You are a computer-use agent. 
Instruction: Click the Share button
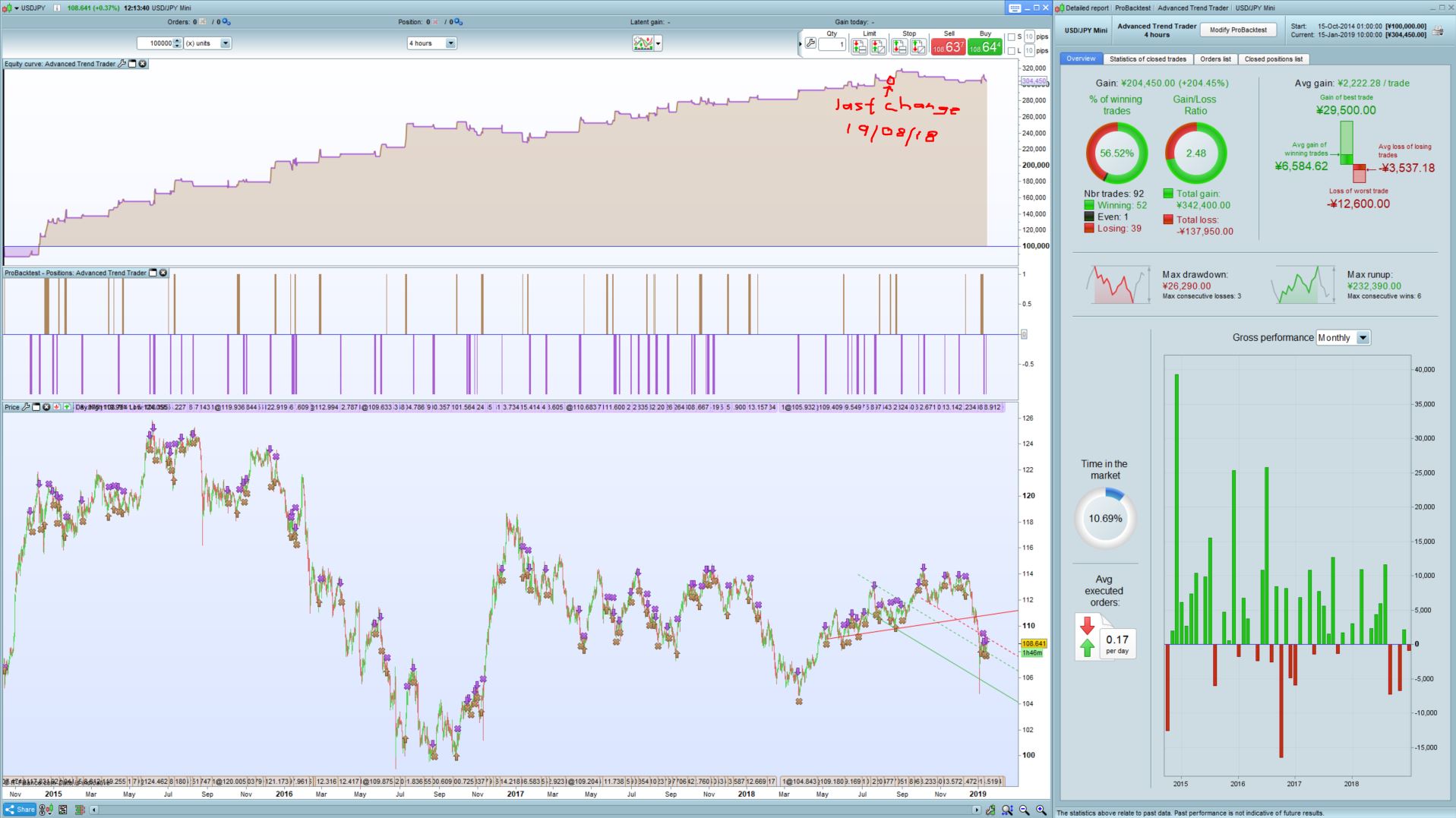pos(20,810)
